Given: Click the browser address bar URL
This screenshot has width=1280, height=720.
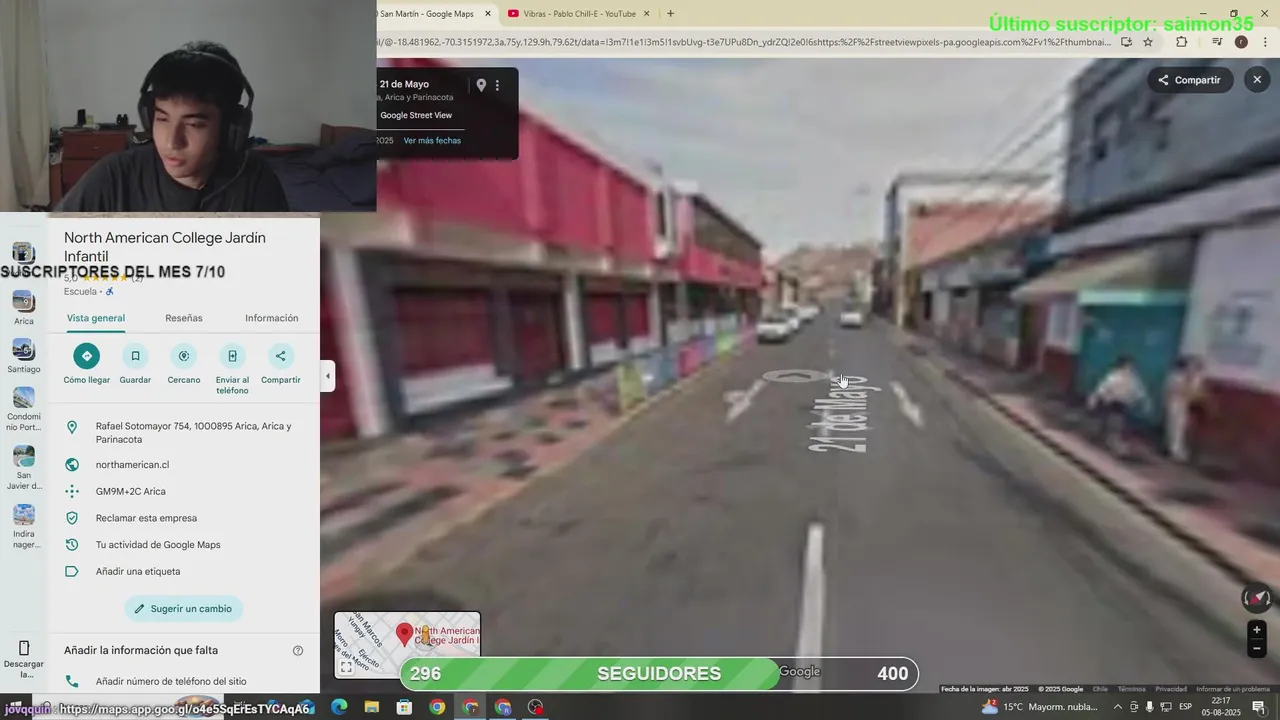Looking at the screenshot, I should tap(745, 42).
